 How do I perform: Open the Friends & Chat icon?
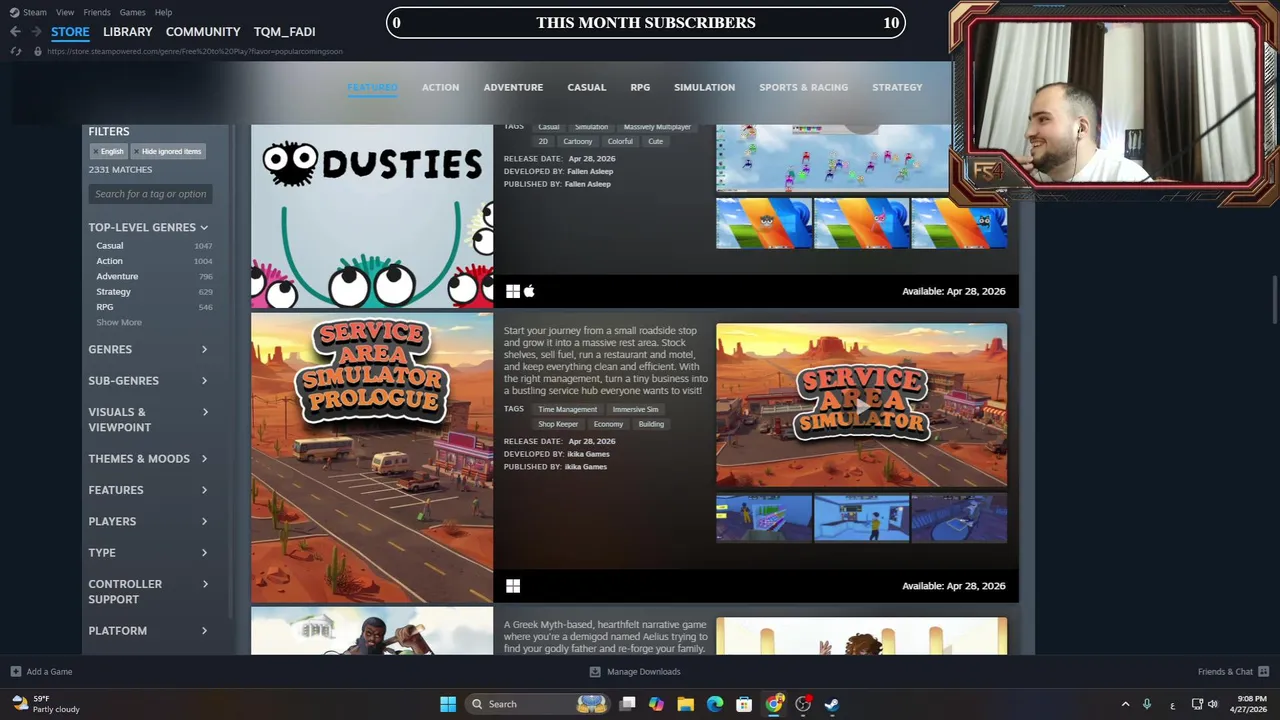1263,672
